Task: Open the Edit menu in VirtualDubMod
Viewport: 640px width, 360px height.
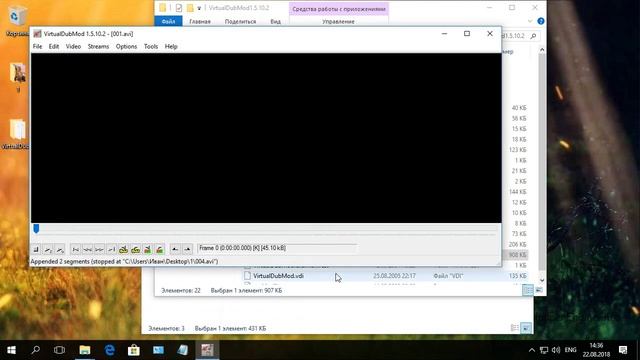Action: point(54,47)
